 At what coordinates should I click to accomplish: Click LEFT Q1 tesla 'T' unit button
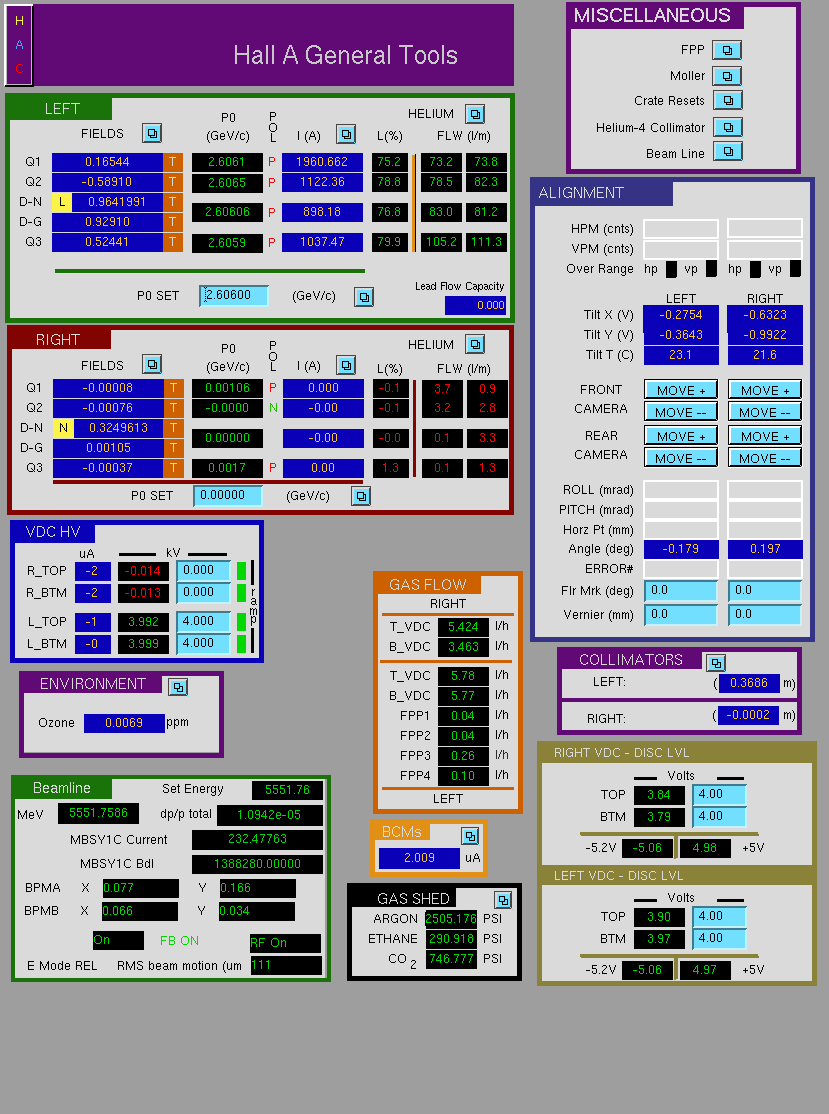click(x=173, y=162)
